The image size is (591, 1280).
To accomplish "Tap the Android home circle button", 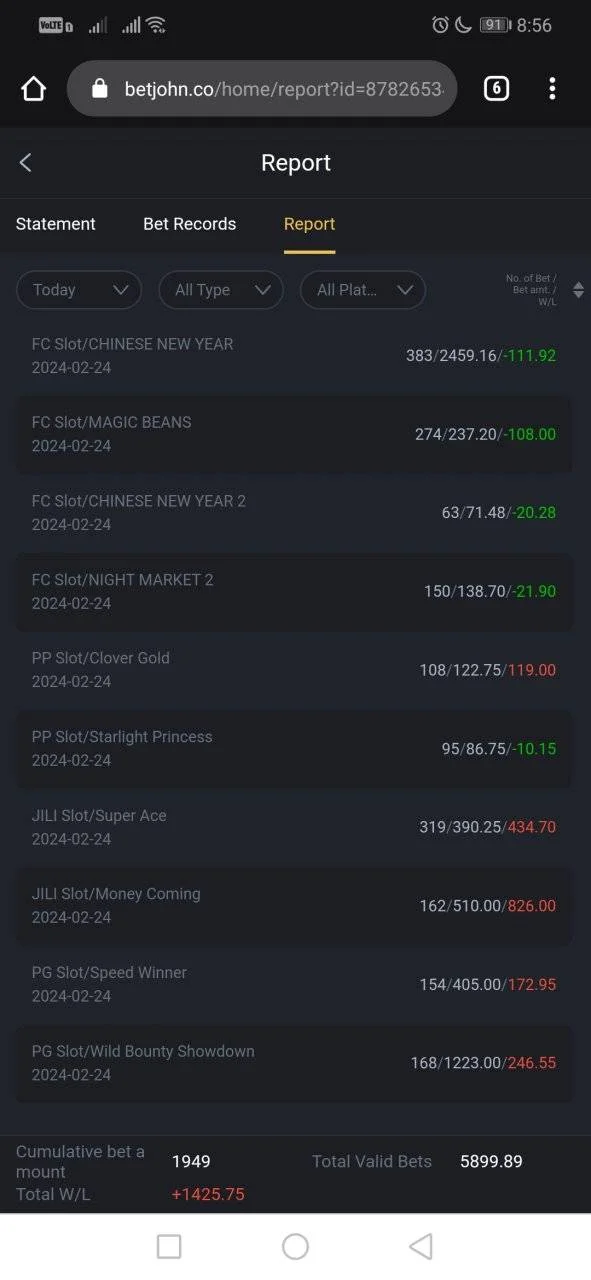I will [295, 1246].
